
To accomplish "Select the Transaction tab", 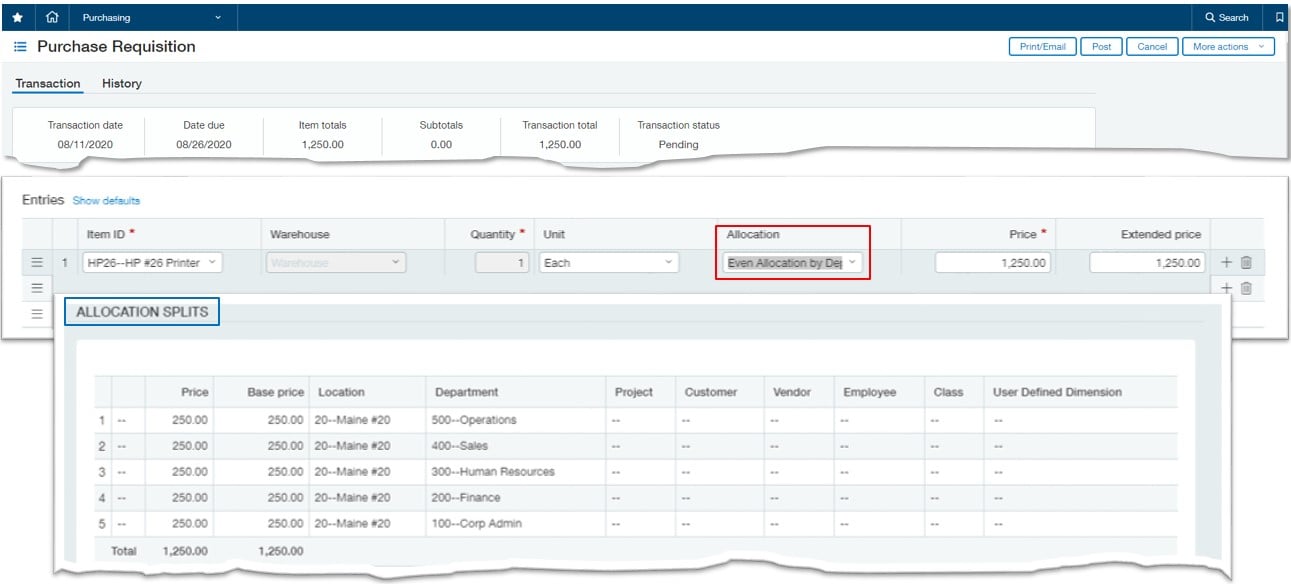I will point(47,84).
